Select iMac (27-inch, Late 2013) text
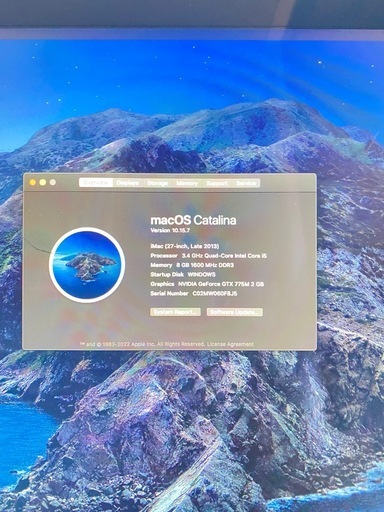Viewport: 384px width, 512px height. click(185, 246)
